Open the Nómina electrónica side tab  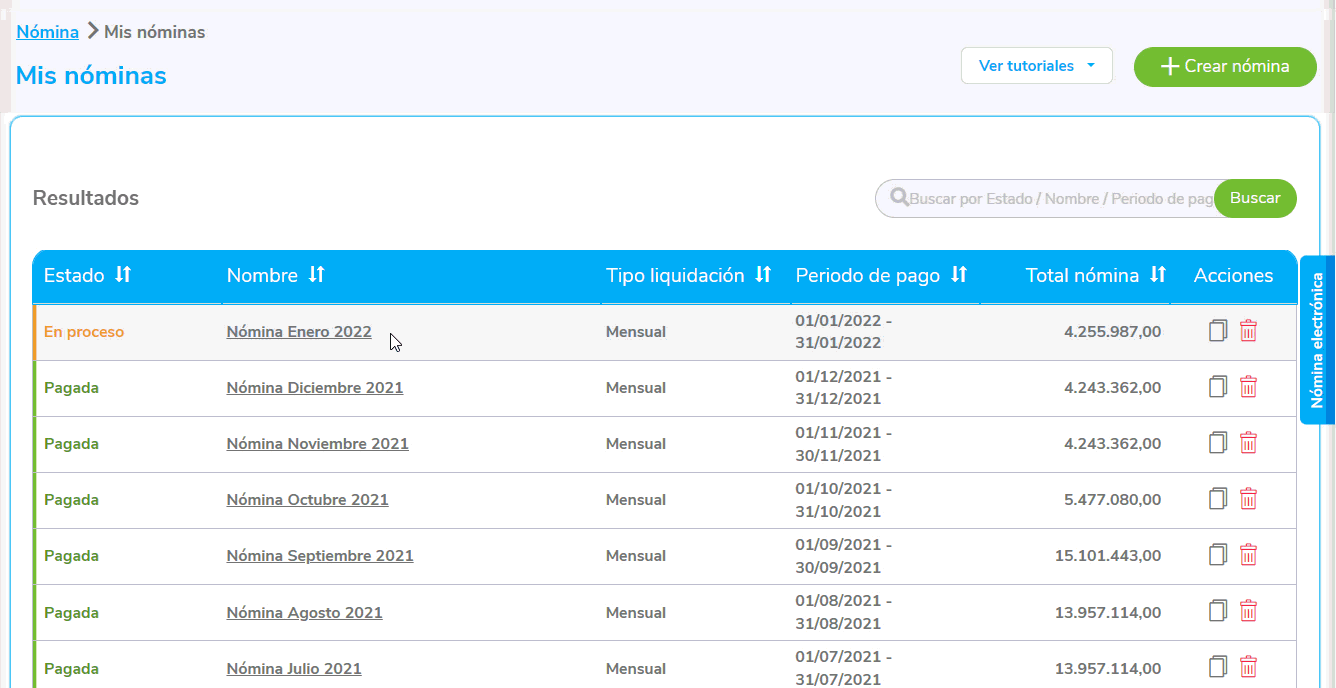(x=1317, y=340)
